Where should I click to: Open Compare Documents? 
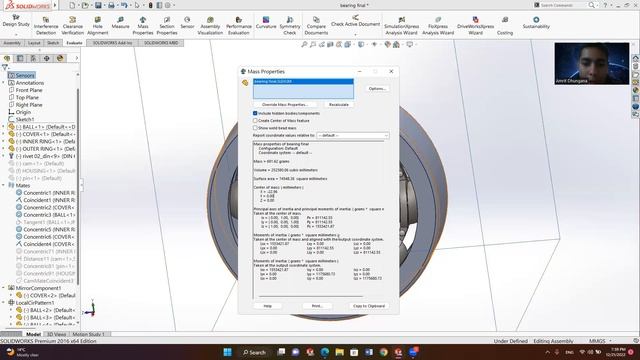point(316,26)
